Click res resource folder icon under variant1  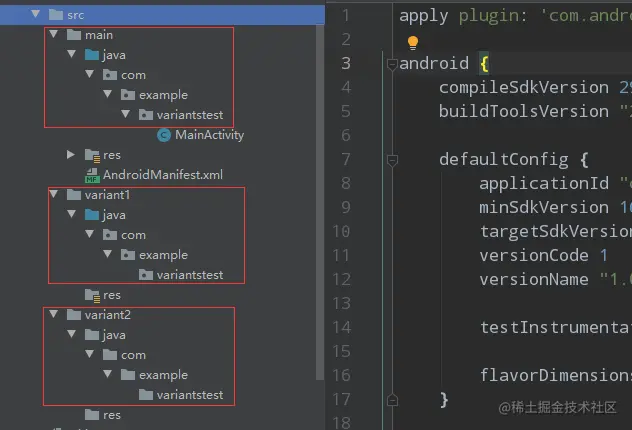(x=92, y=295)
